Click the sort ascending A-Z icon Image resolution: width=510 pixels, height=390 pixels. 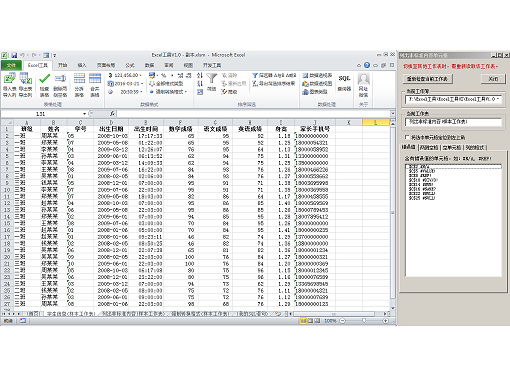[x=200, y=75]
